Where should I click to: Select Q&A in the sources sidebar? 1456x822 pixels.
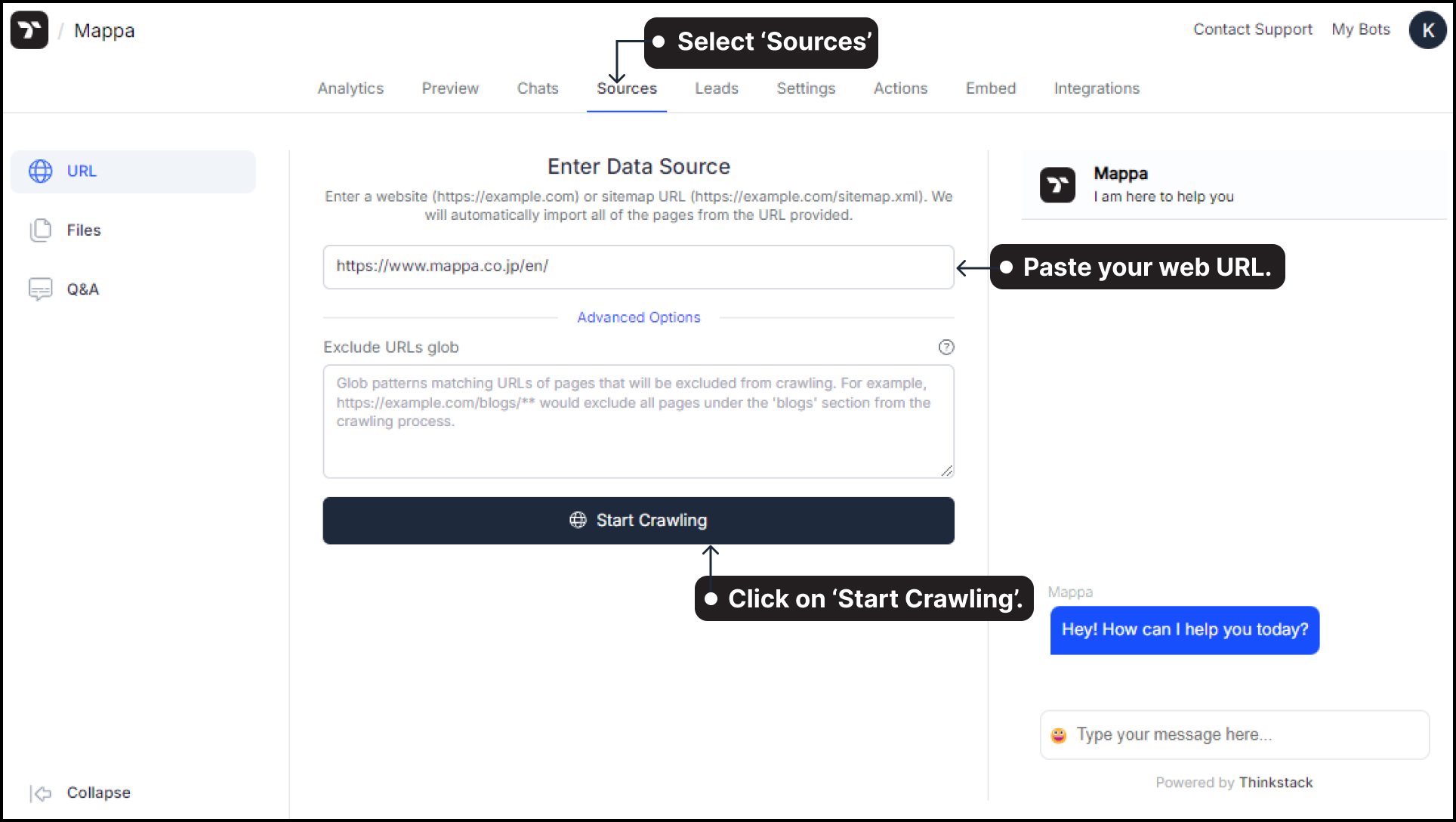point(133,289)
